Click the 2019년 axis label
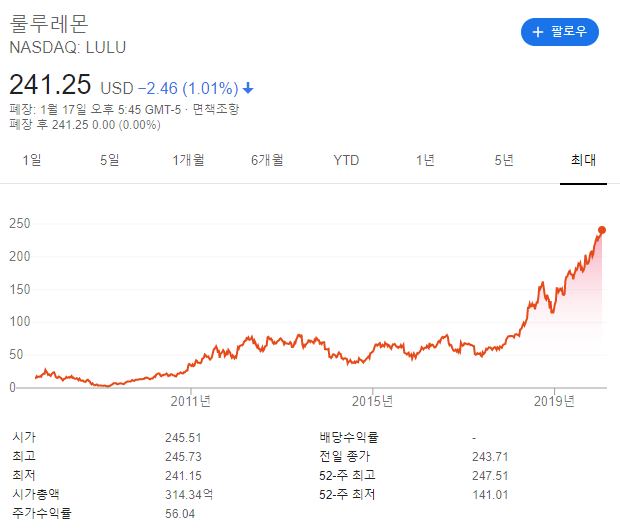 pos(554,401)
